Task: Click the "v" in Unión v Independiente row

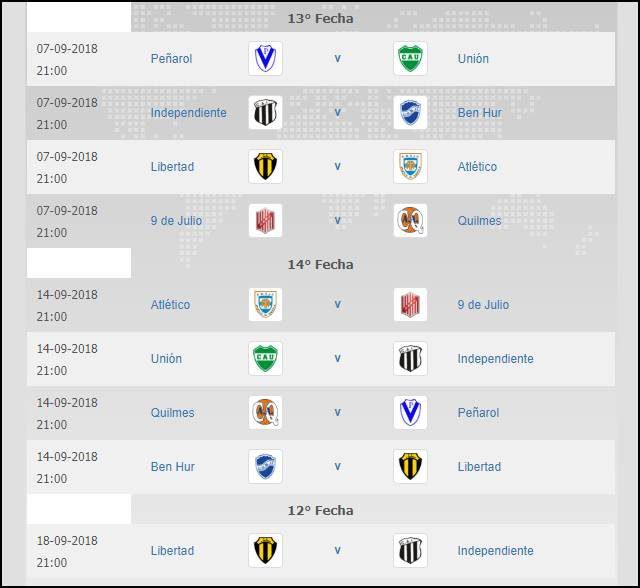Action: point(338,359)
